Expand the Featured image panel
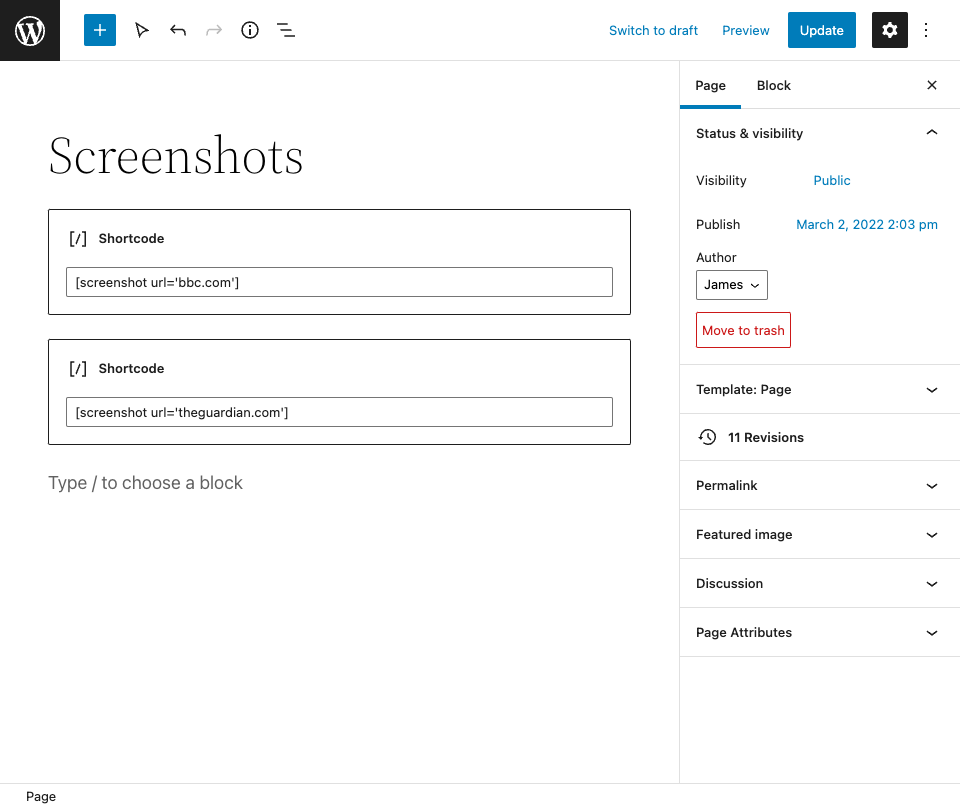This screenshot has width=960, height=808. pyautogui.click(x=818, y=534)
